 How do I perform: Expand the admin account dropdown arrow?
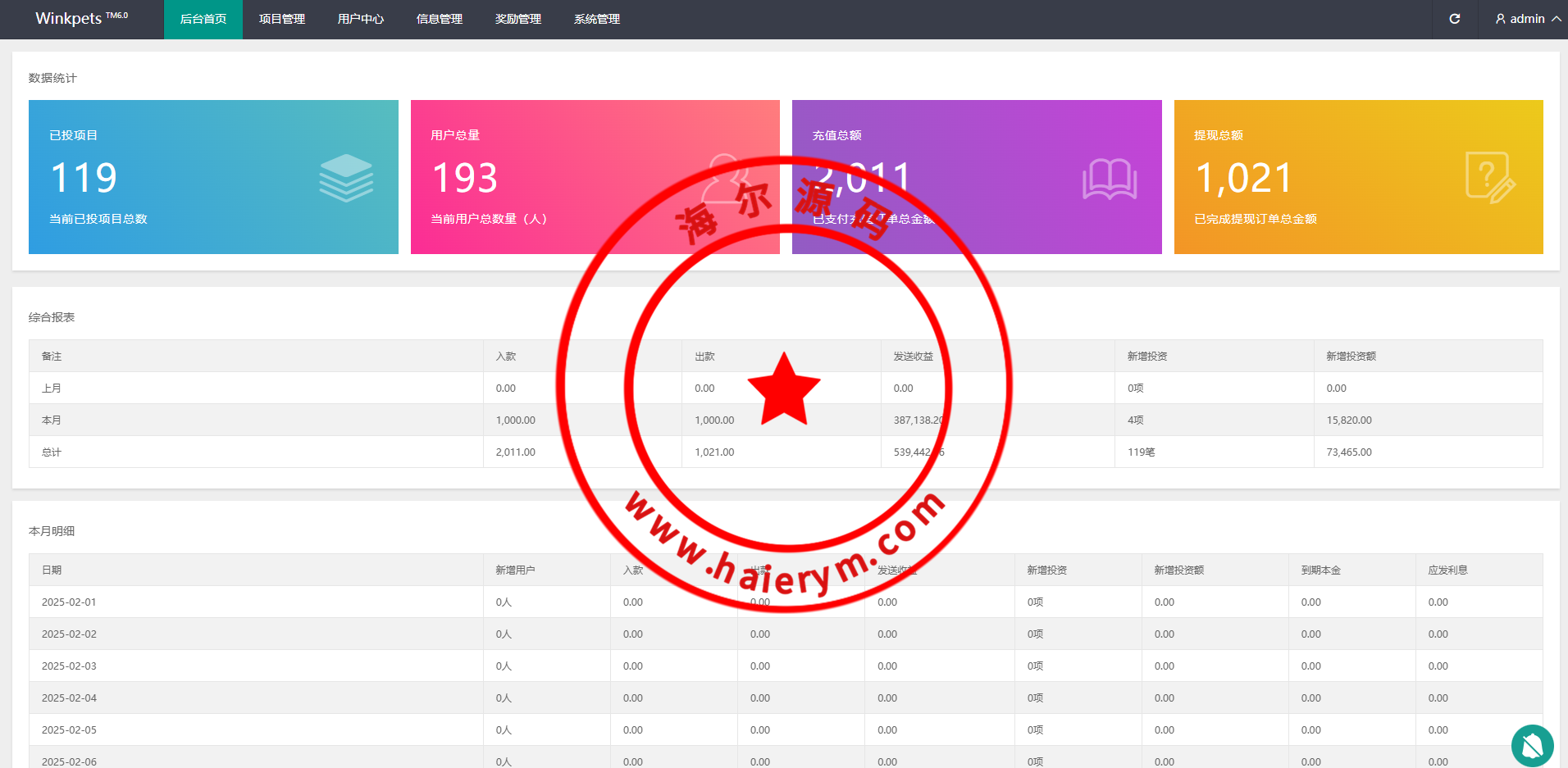point(1556,19)
